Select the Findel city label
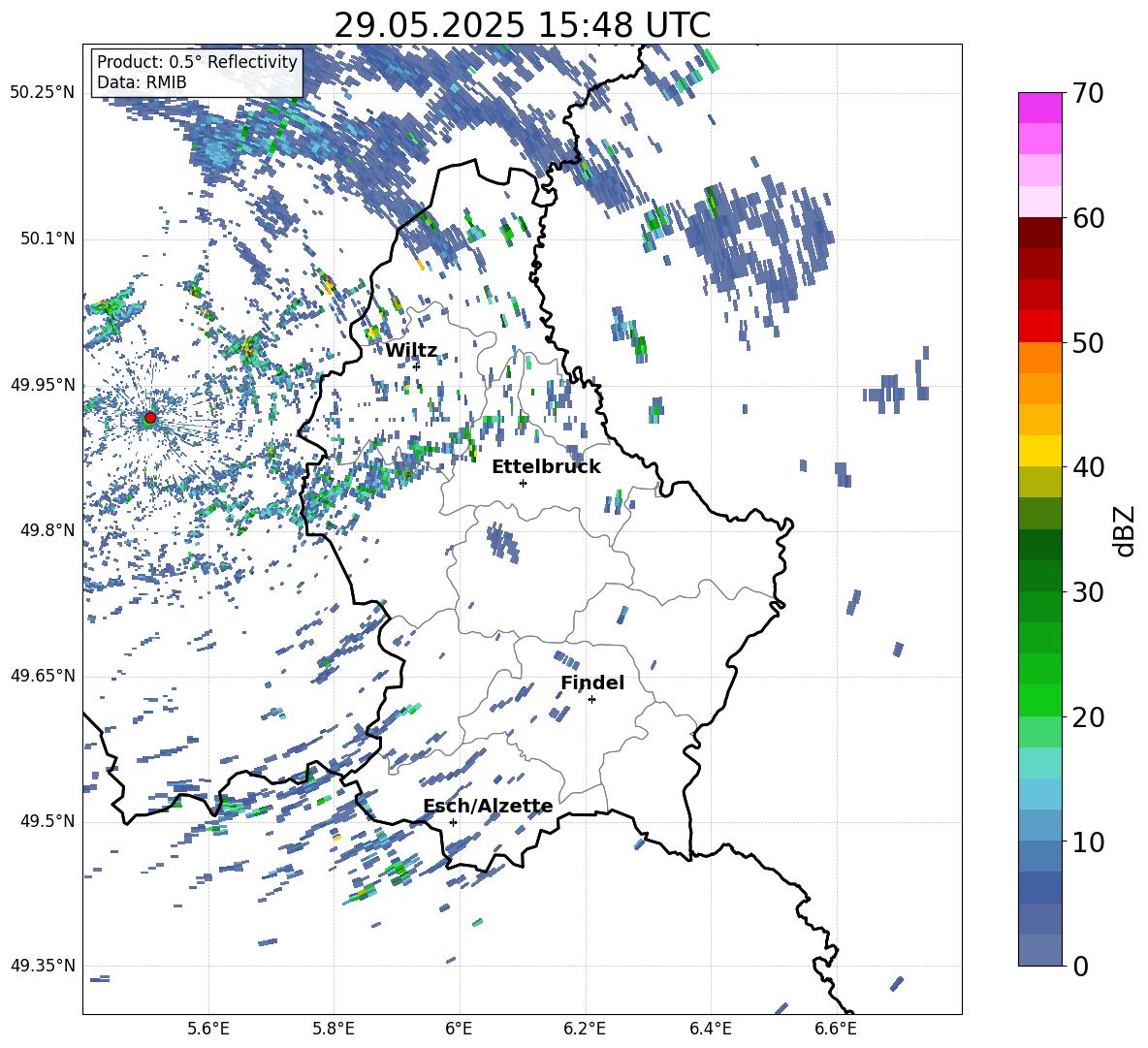 pyautogui.click(x=592, y=683)
